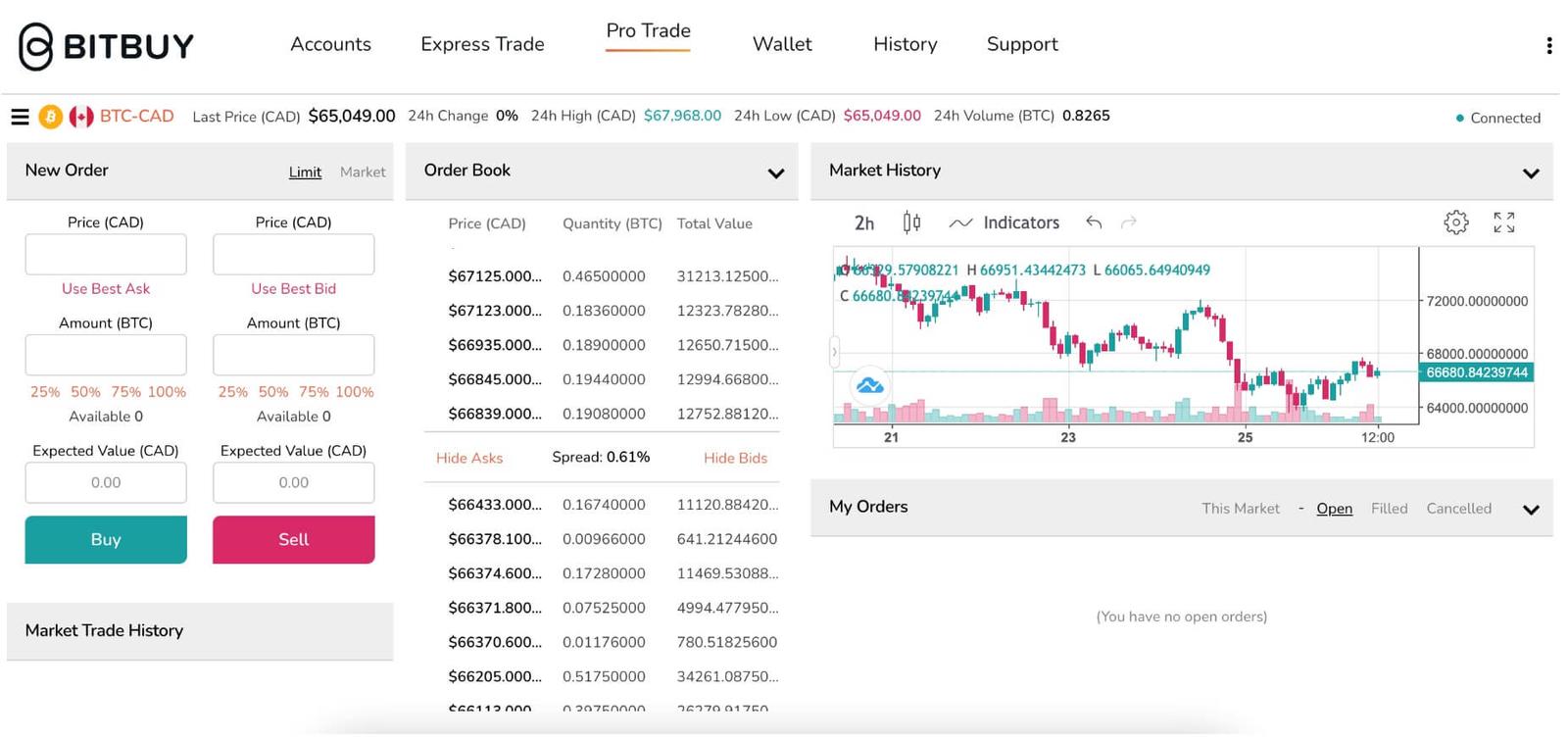This screenshot has height=739, width=1568.
Task: Show Filled orders
Action: coord(1389,508)
